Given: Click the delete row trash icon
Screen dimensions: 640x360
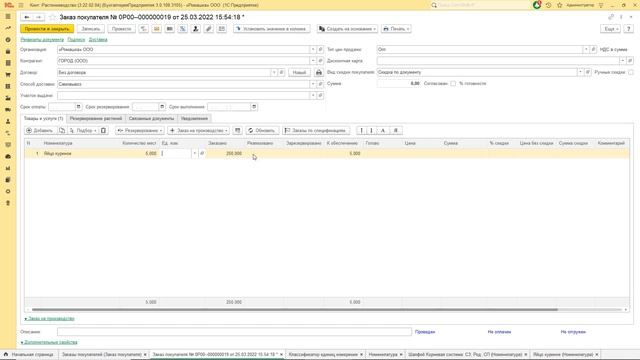Looking at the screenshot, I should coord(104,131).
